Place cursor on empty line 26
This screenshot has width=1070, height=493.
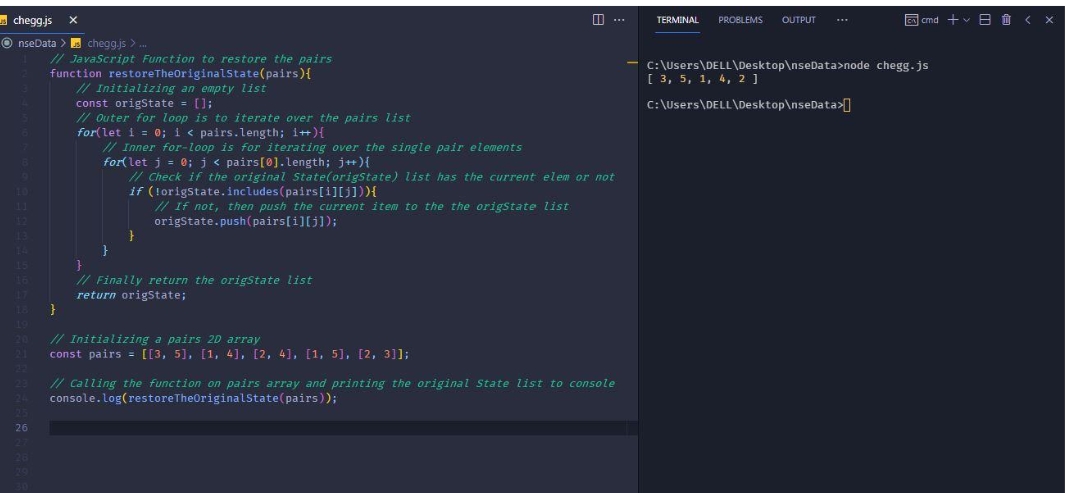300,428
